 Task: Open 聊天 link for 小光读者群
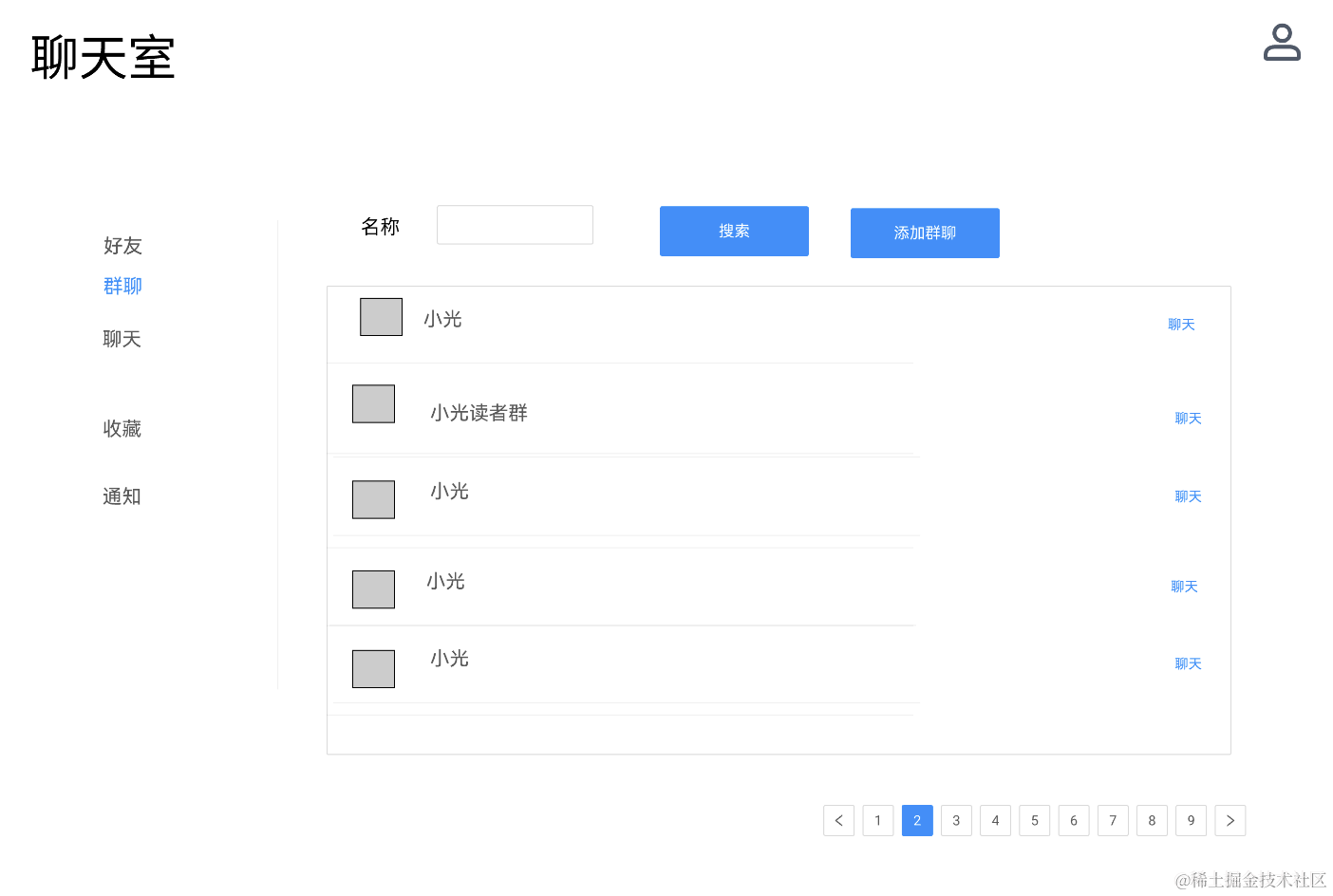coord(1188,419)
